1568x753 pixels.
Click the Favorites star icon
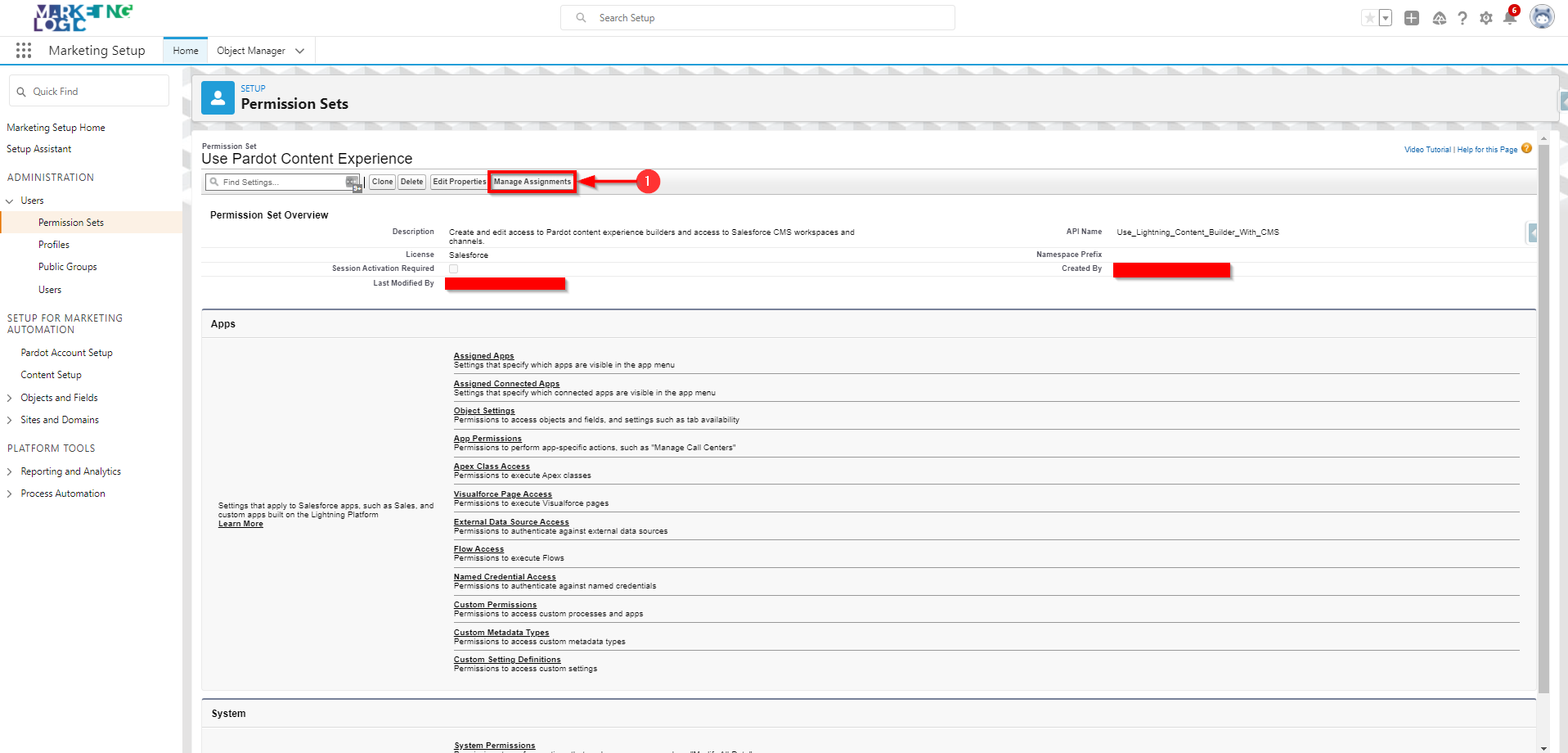(x=1369, y=18)
